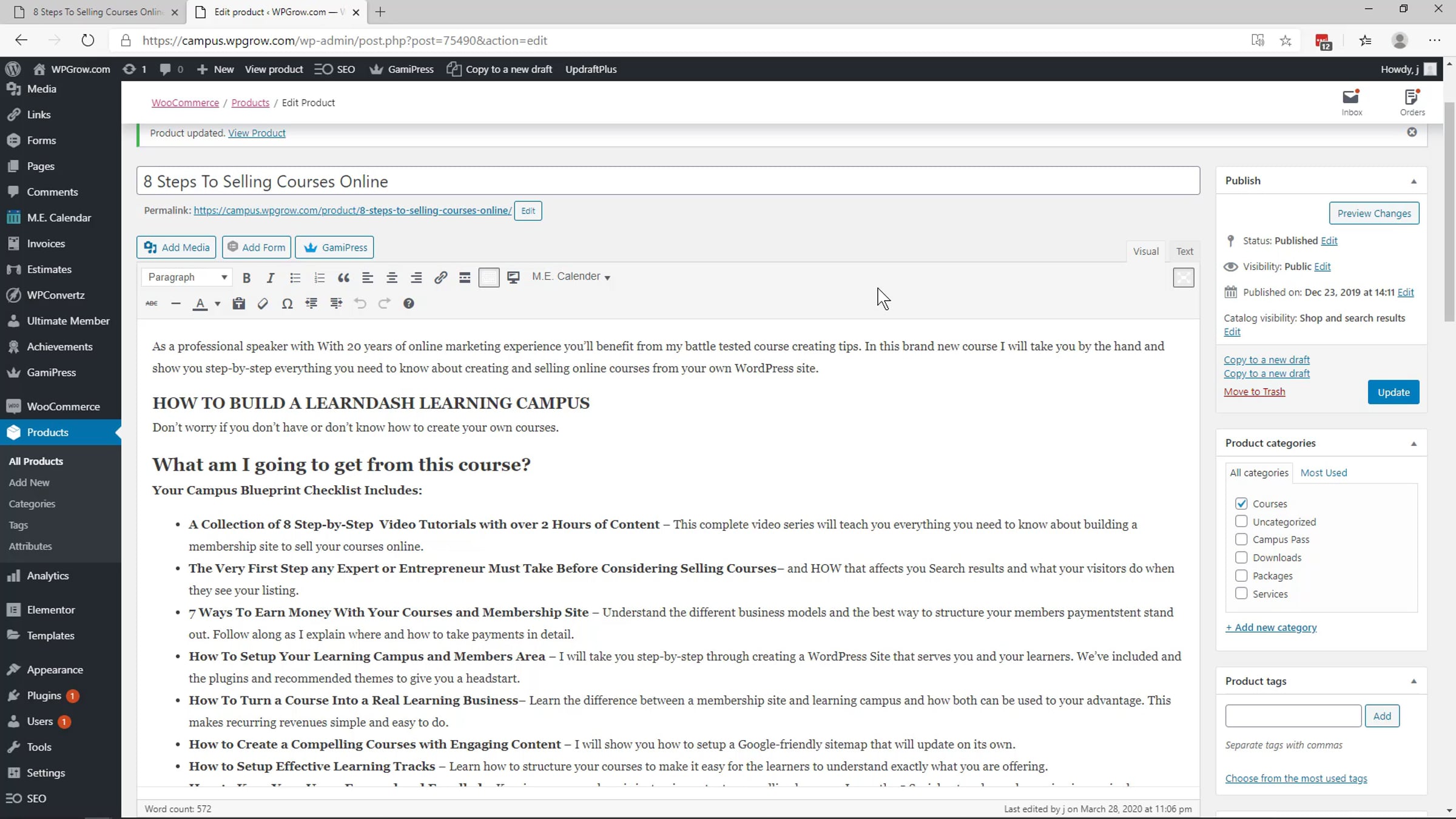Enable the Downloads category checkbox
Viewport: 1456px width, 819px height.
coord(1241,558)
